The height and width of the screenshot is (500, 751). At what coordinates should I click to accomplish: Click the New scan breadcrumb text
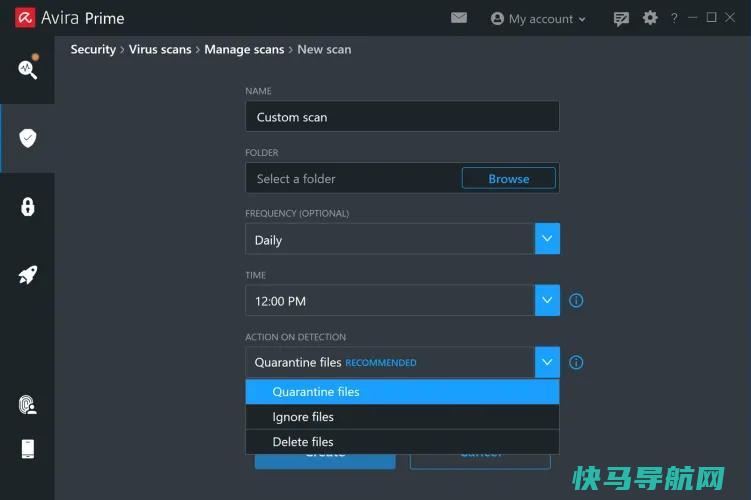coord(324,49)
